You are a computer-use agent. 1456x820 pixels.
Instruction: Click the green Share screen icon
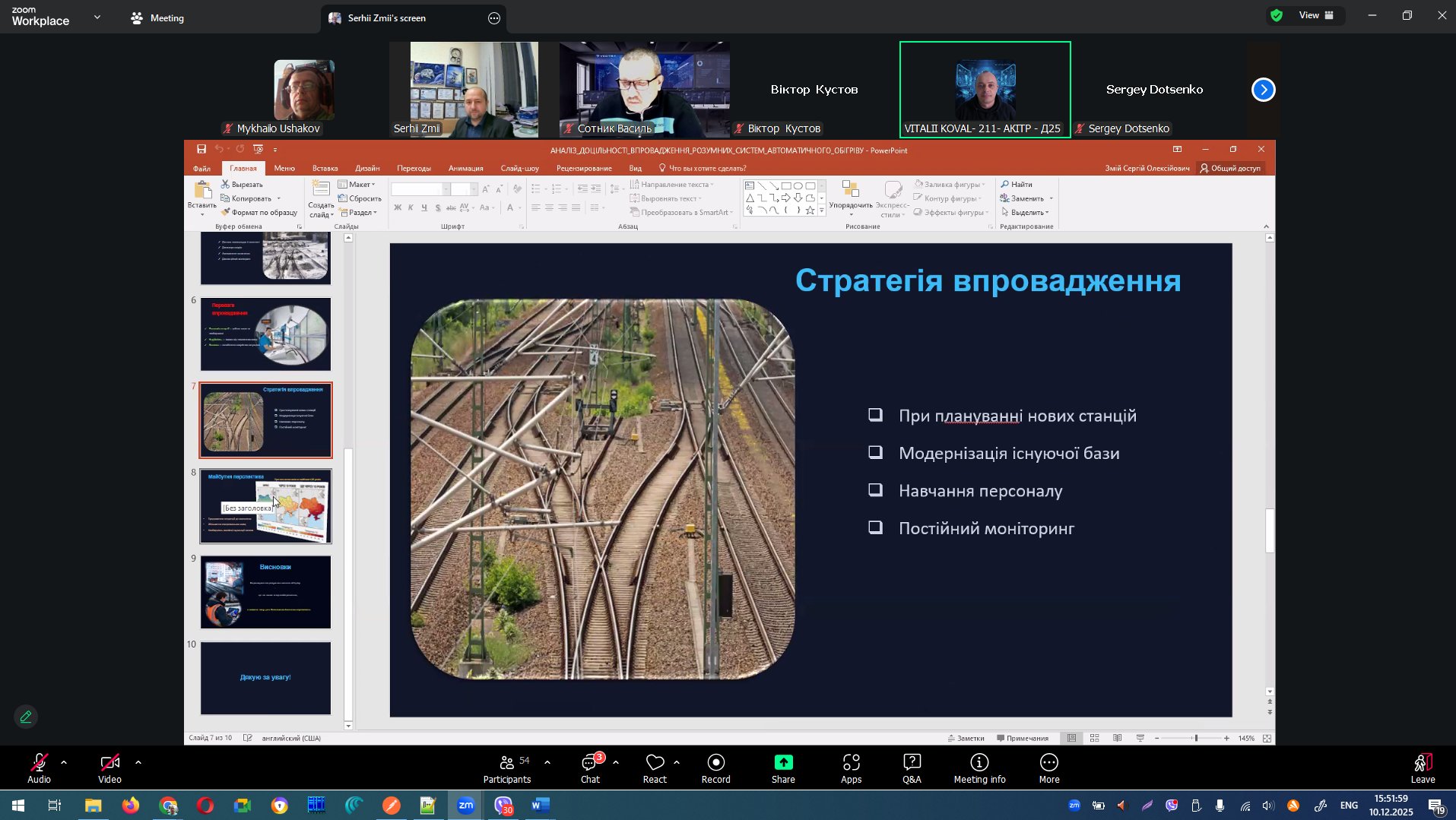[783, 763]
